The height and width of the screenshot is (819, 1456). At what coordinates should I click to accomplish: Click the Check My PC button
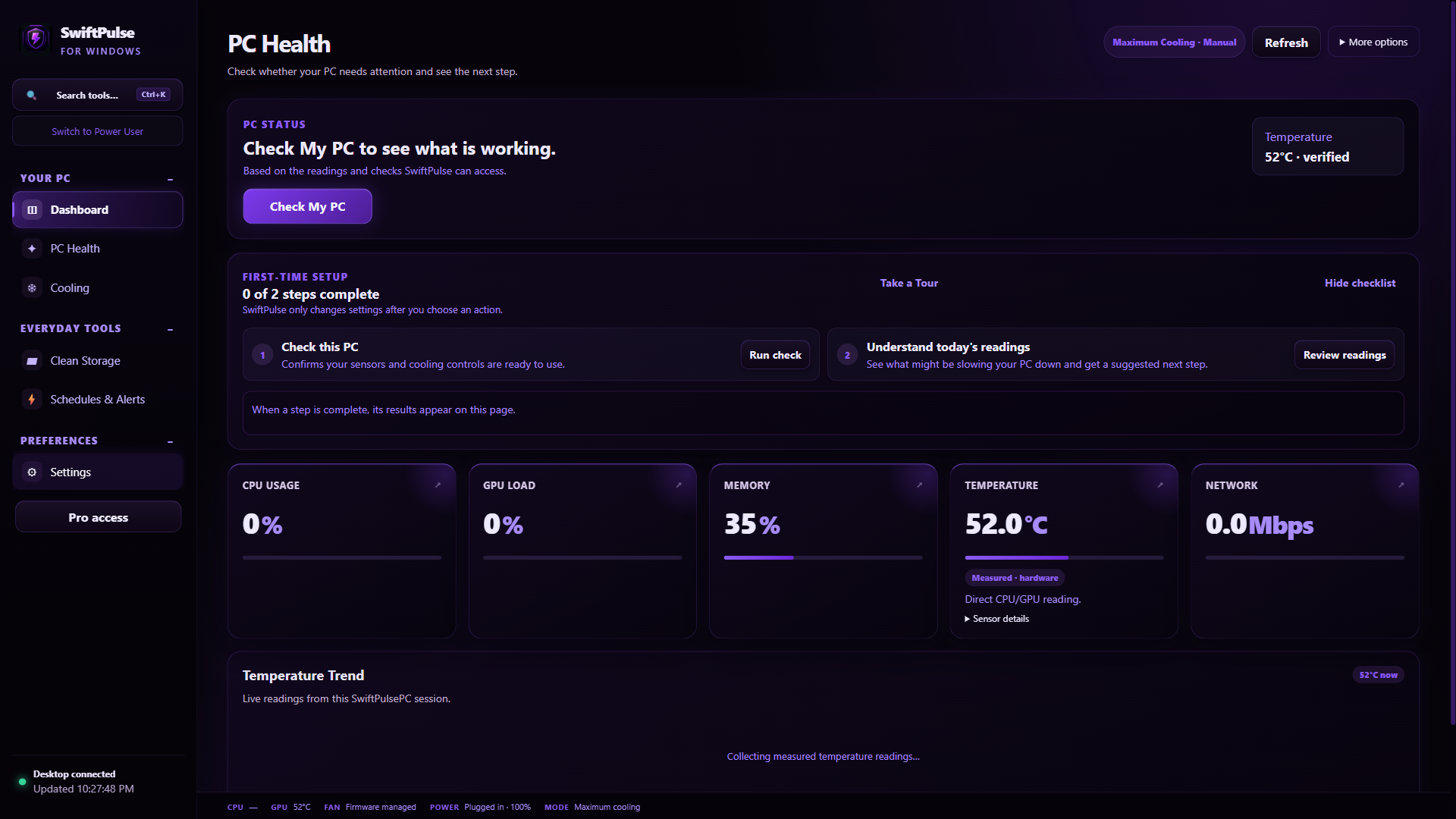[307, 206]
